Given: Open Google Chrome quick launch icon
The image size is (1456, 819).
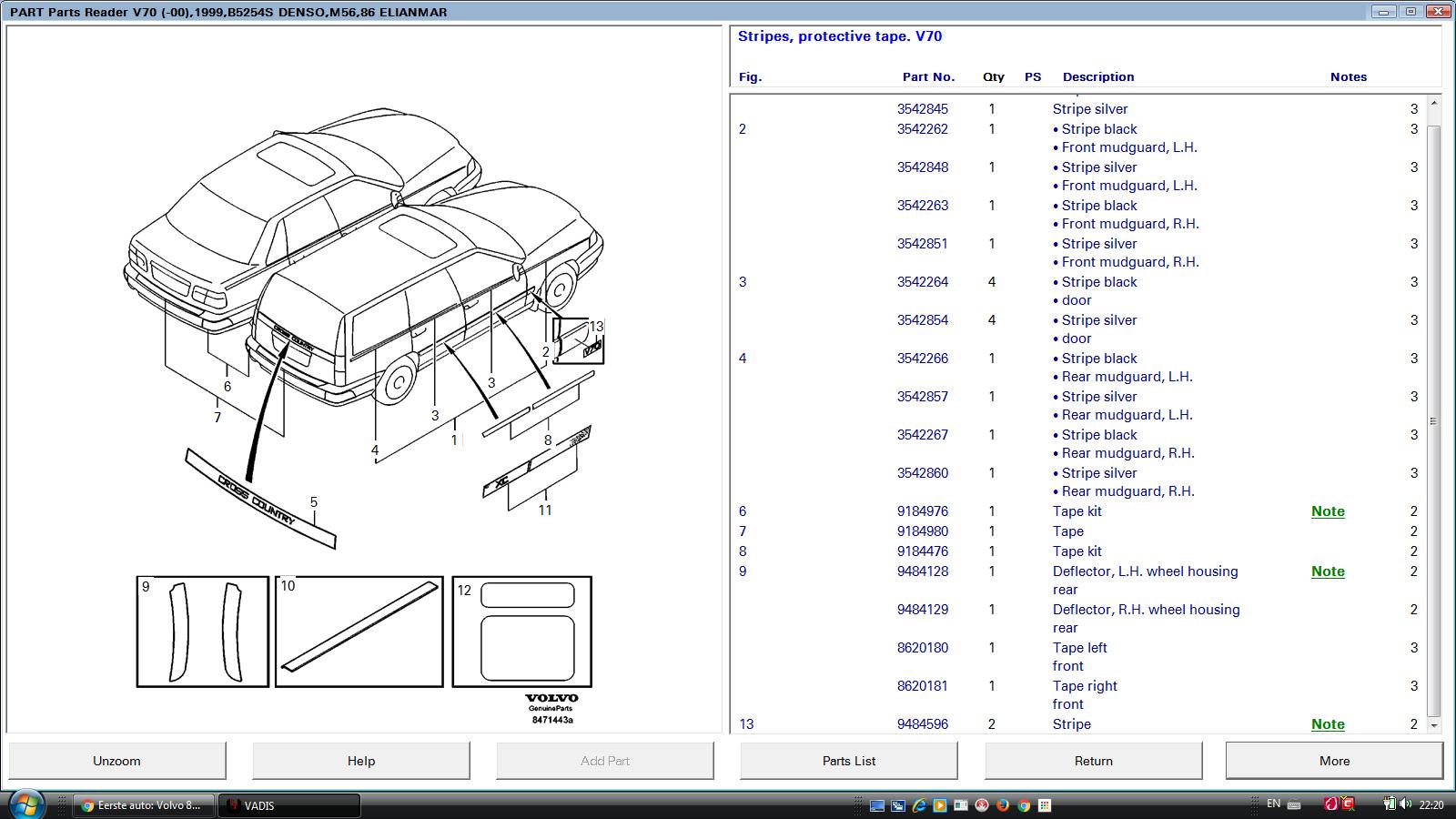Looking at the screenshot, I should (1024, 805).
